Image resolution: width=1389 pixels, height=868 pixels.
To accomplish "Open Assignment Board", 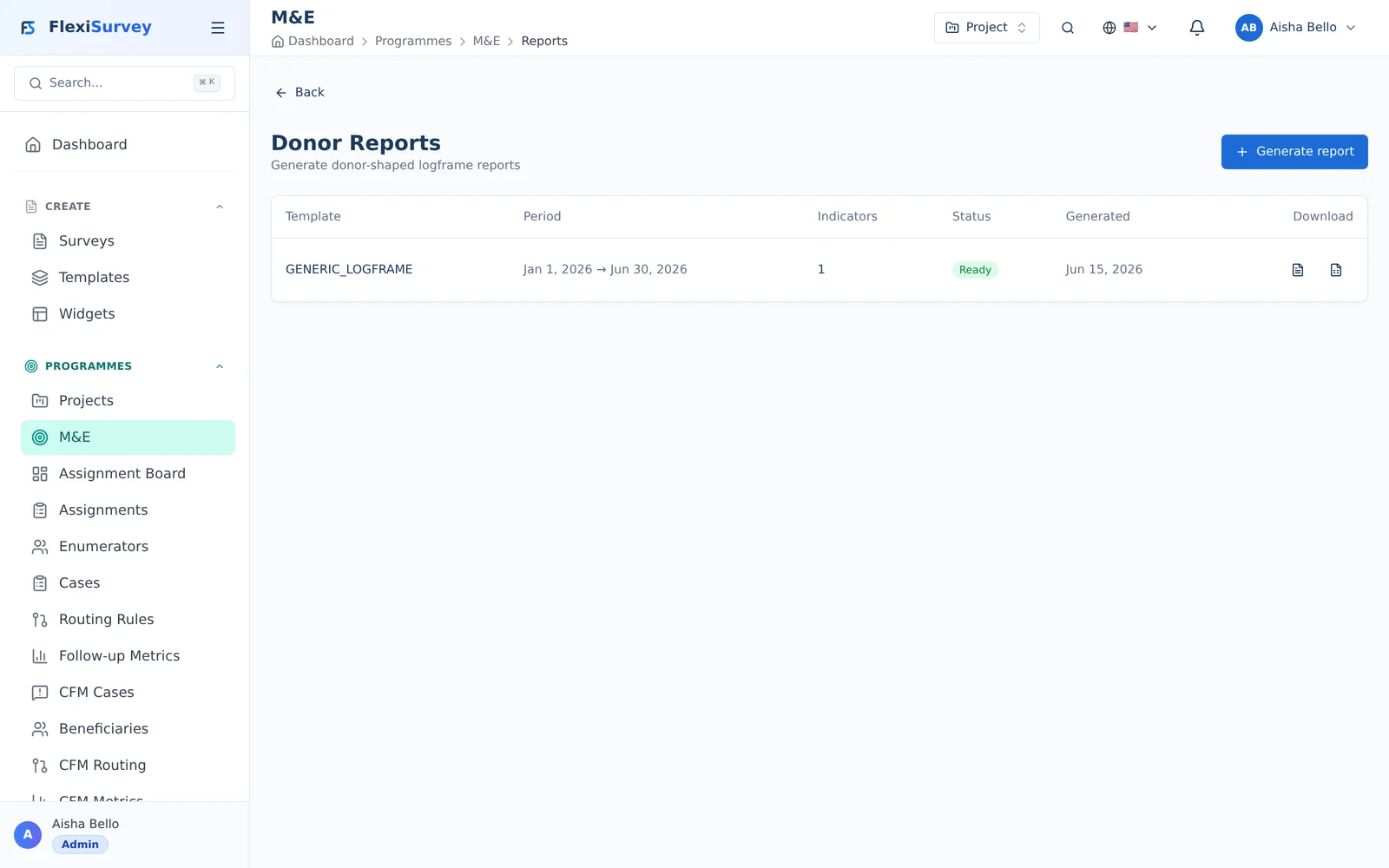I will 128,474.
